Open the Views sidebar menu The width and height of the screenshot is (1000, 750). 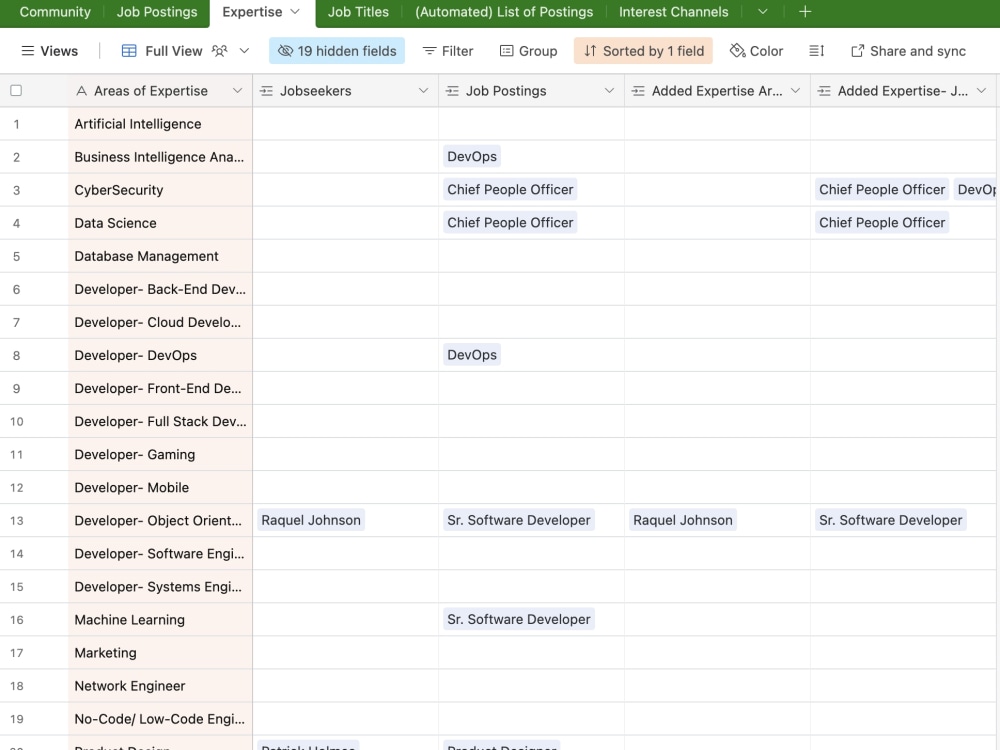click(x=49, y=50)
